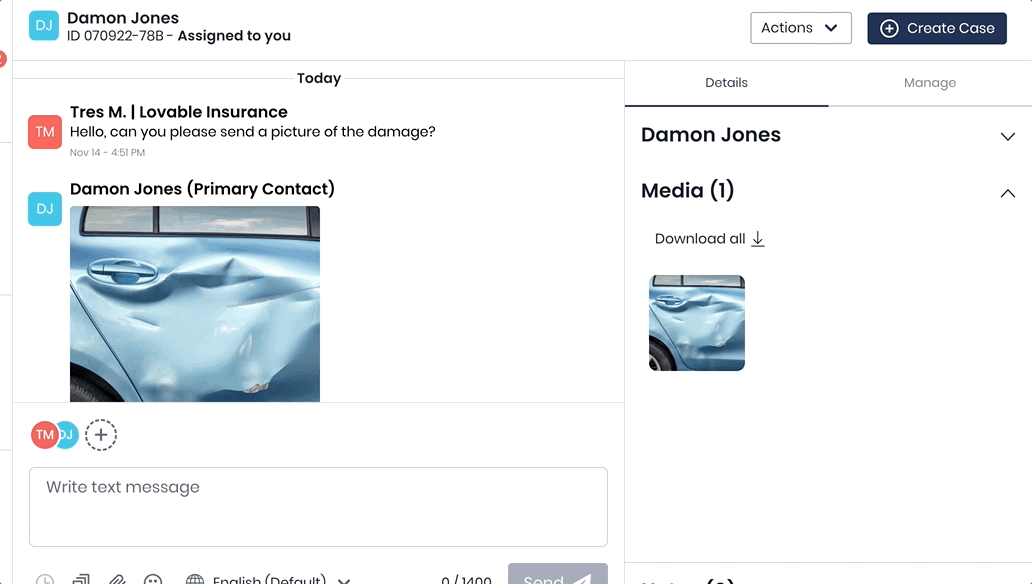This screenshot has width=1032, height=584.
Task: Click the schedule message clock icon
Action: [x=45, y=579]
